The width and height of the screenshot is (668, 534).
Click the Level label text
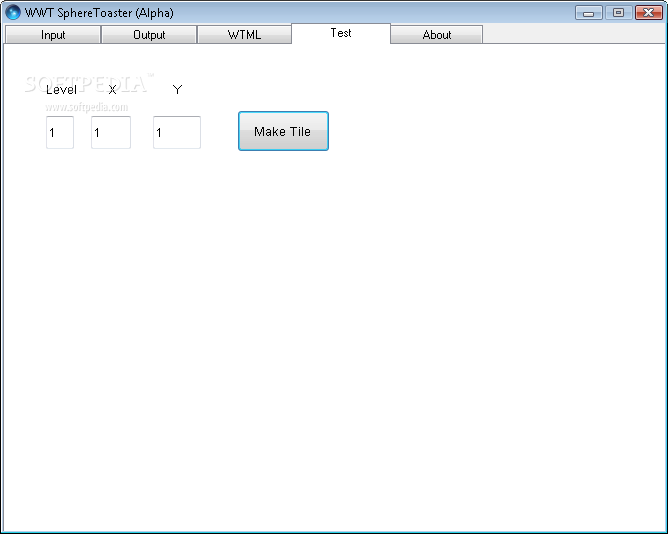click(x=61, y=90)
